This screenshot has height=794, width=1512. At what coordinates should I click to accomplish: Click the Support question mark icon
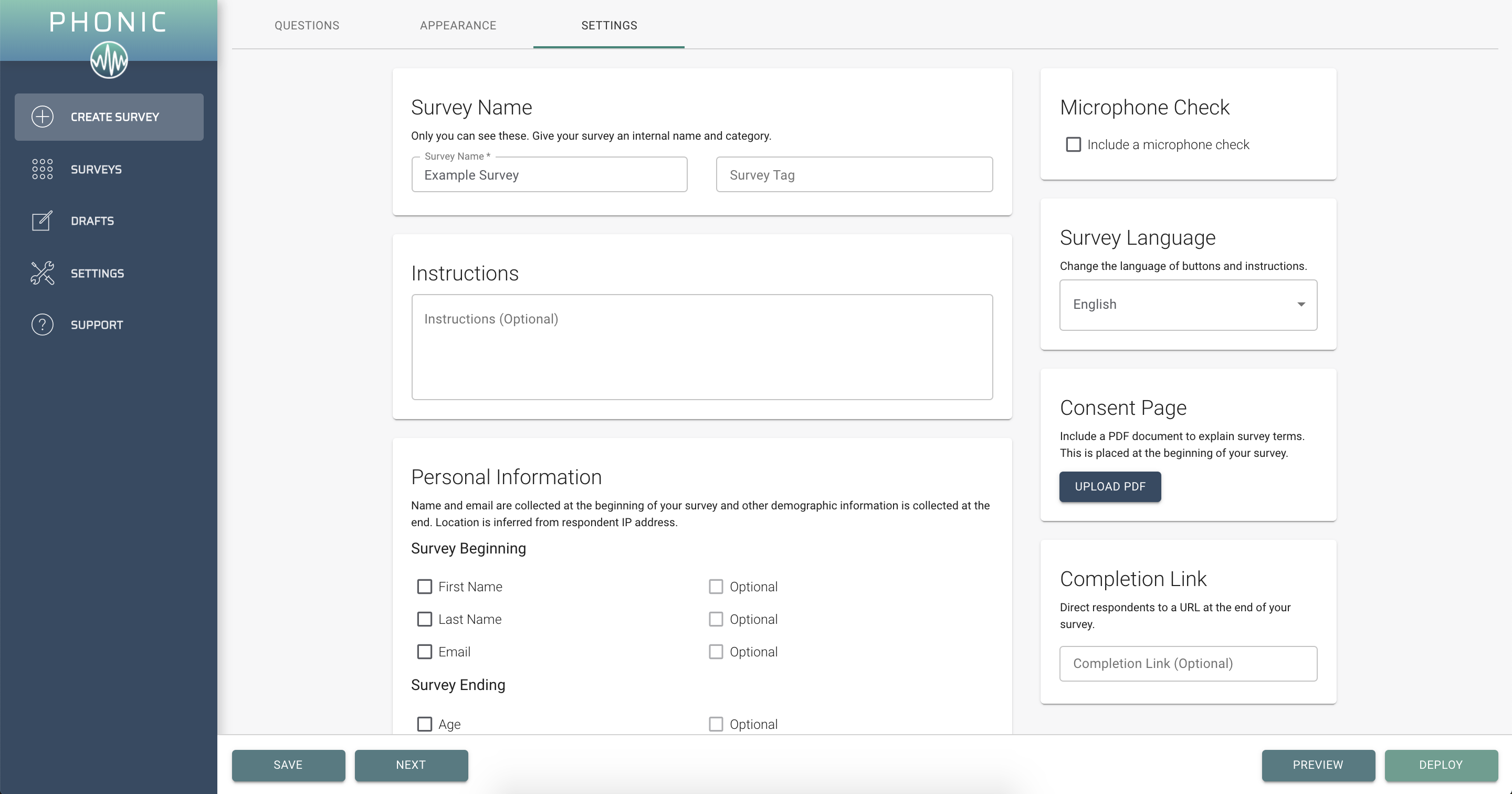point(41,324)
